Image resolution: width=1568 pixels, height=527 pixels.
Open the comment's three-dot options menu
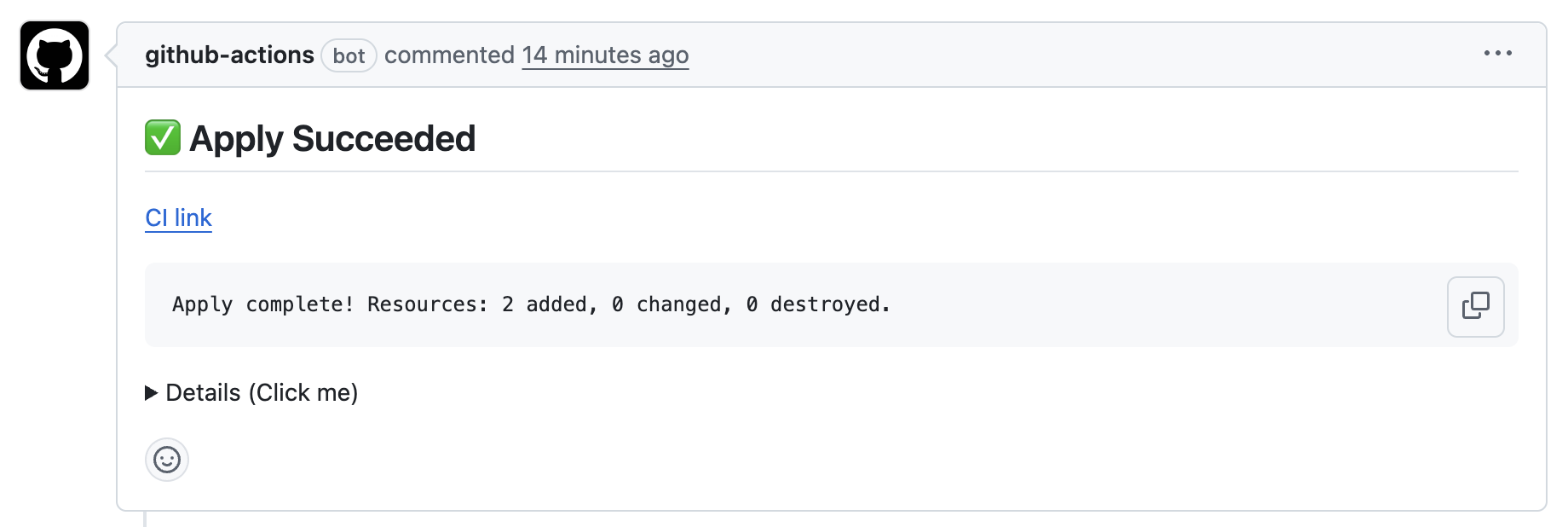[1497, 54]
